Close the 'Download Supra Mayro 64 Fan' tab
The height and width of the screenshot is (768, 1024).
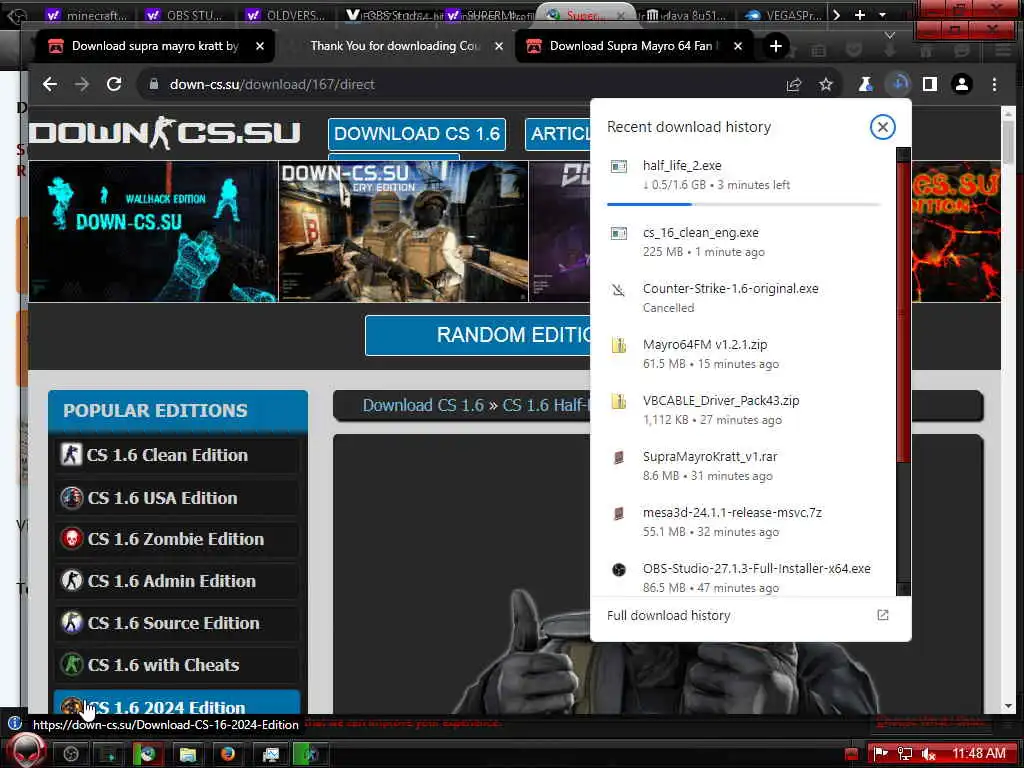point(737,46)
